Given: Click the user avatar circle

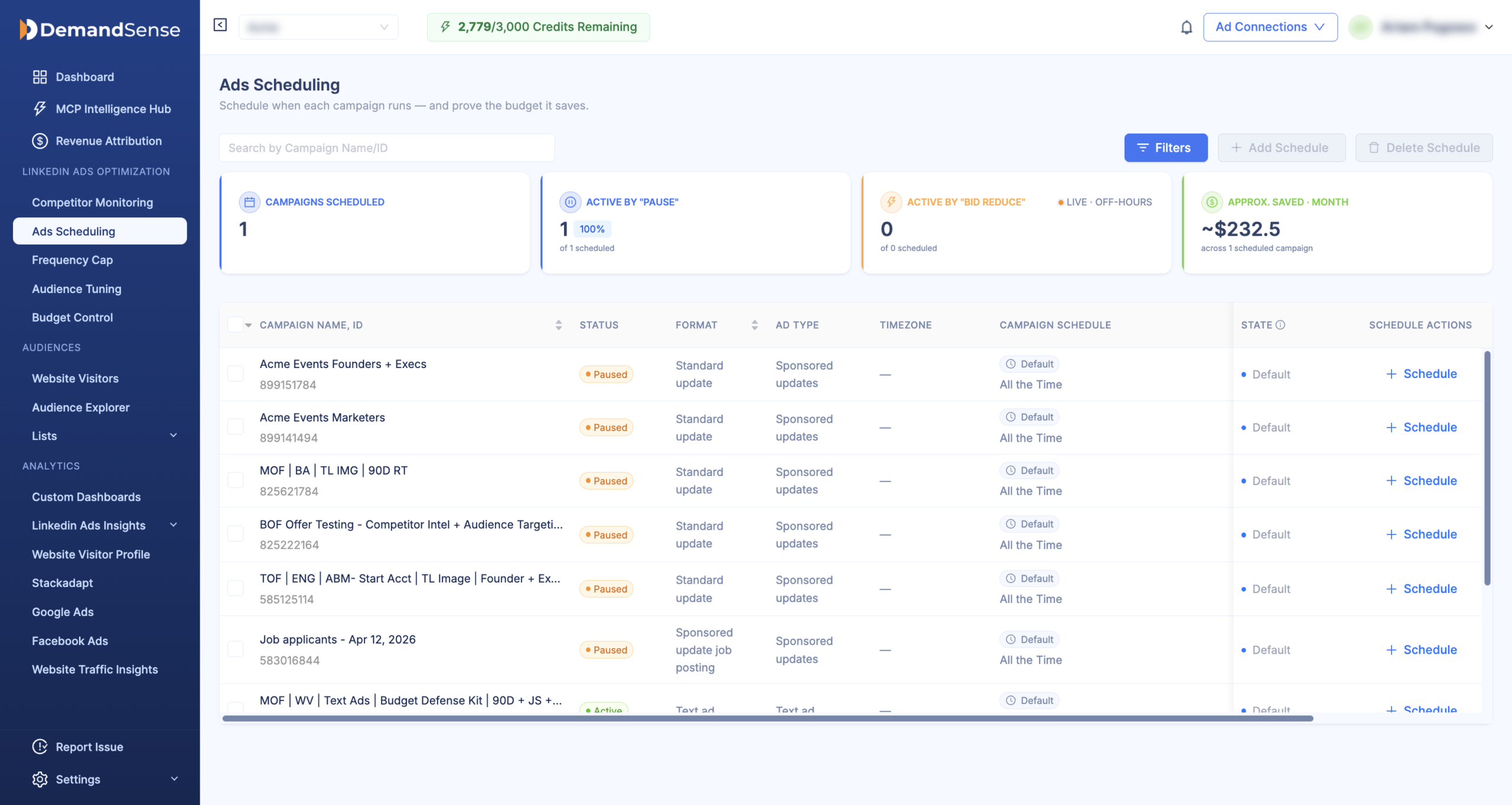Looking at the screenshot, I should (1360, 27).
